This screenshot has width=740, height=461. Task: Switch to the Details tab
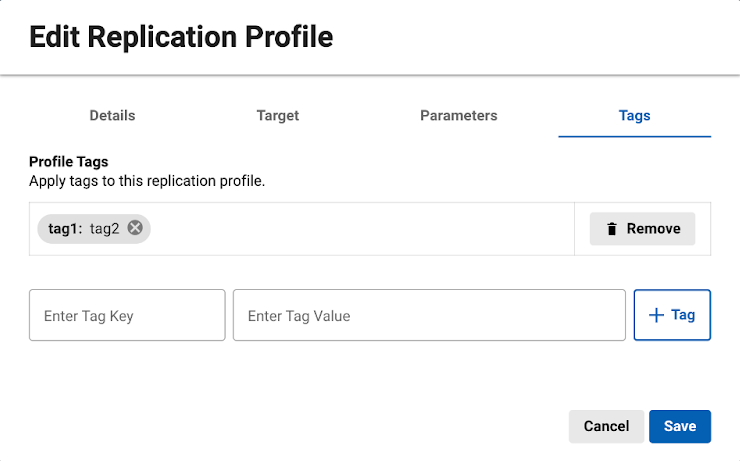[x=112, y=115]
